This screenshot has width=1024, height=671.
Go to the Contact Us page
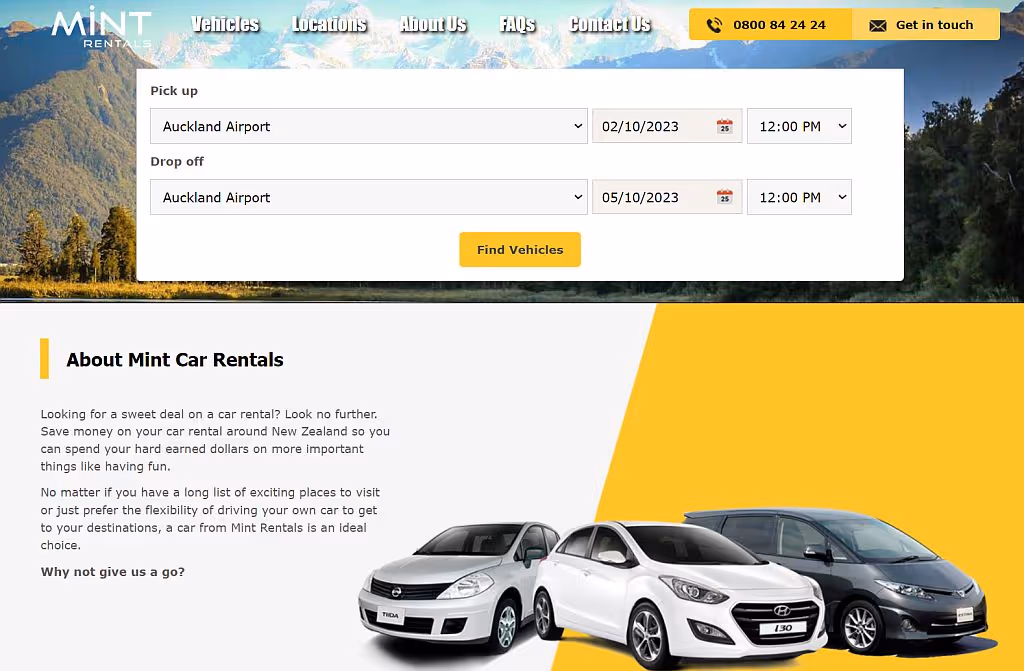tap(610, 24)
